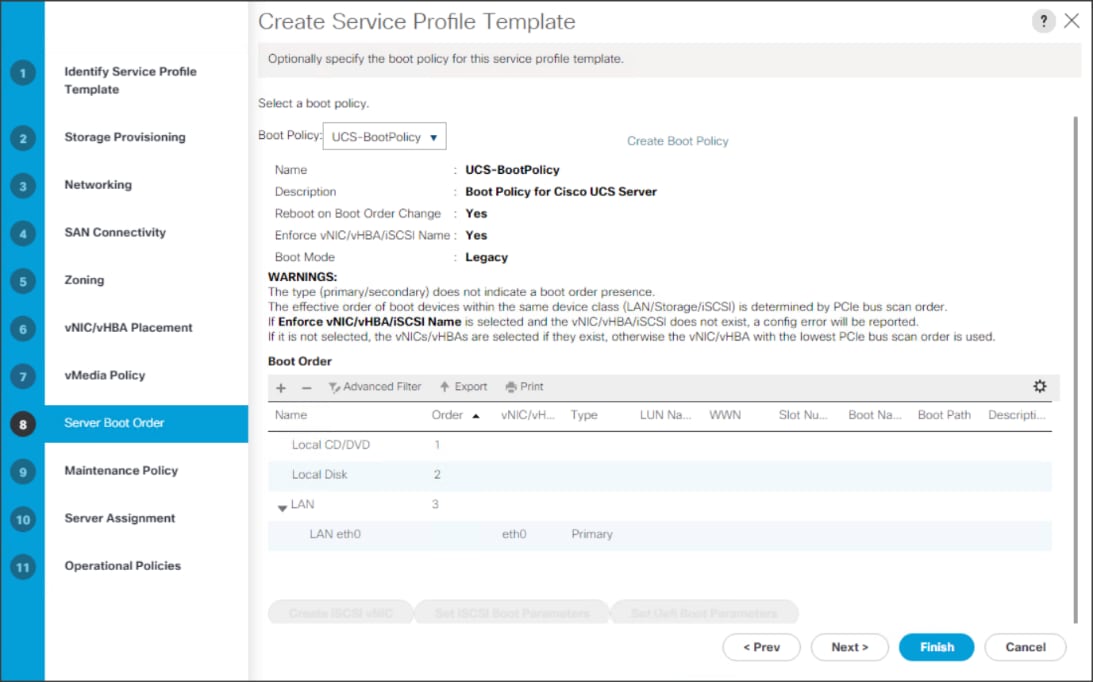Click the plus icon to add boot order row
The width and height of the screenshot is (1093, 682).
tap(281, 388)
